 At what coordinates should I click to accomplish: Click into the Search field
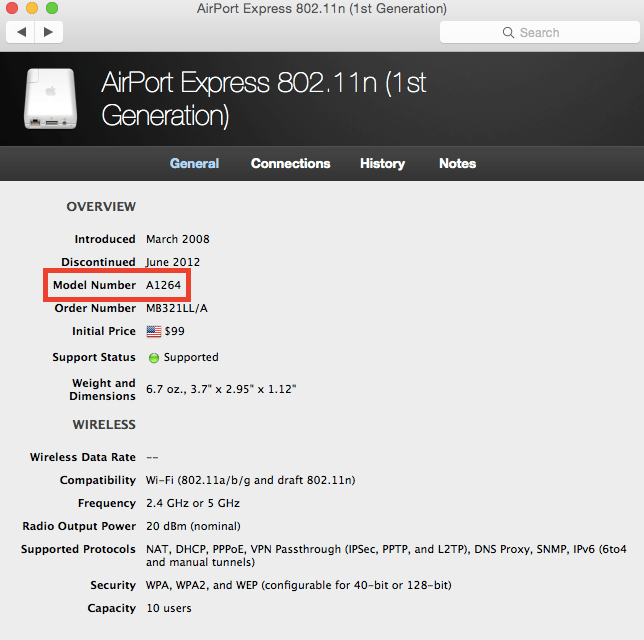pos(539,32)
